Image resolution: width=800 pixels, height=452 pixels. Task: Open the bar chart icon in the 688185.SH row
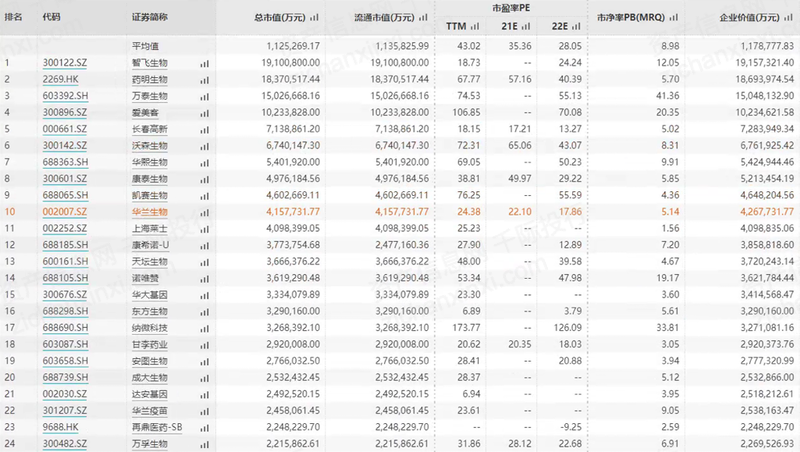click(205, 246)
